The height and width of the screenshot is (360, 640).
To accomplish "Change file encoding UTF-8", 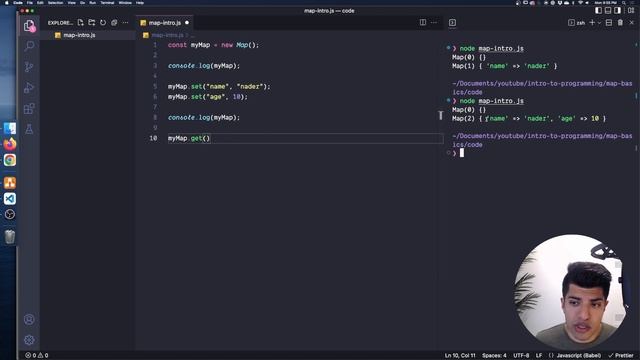I will [521, 356].
